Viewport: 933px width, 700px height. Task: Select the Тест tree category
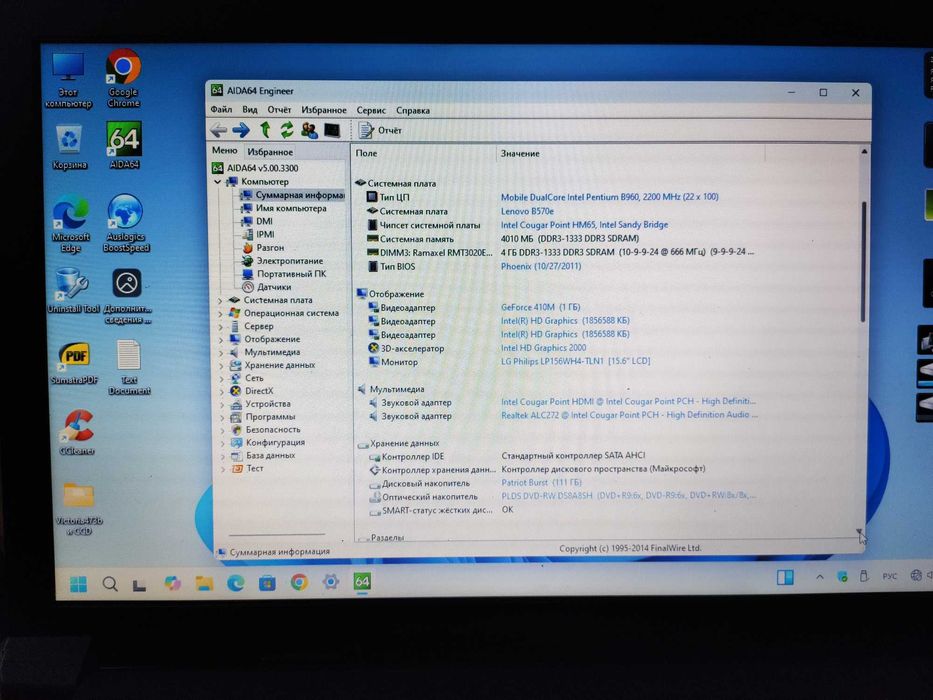[x=248, y=468]
